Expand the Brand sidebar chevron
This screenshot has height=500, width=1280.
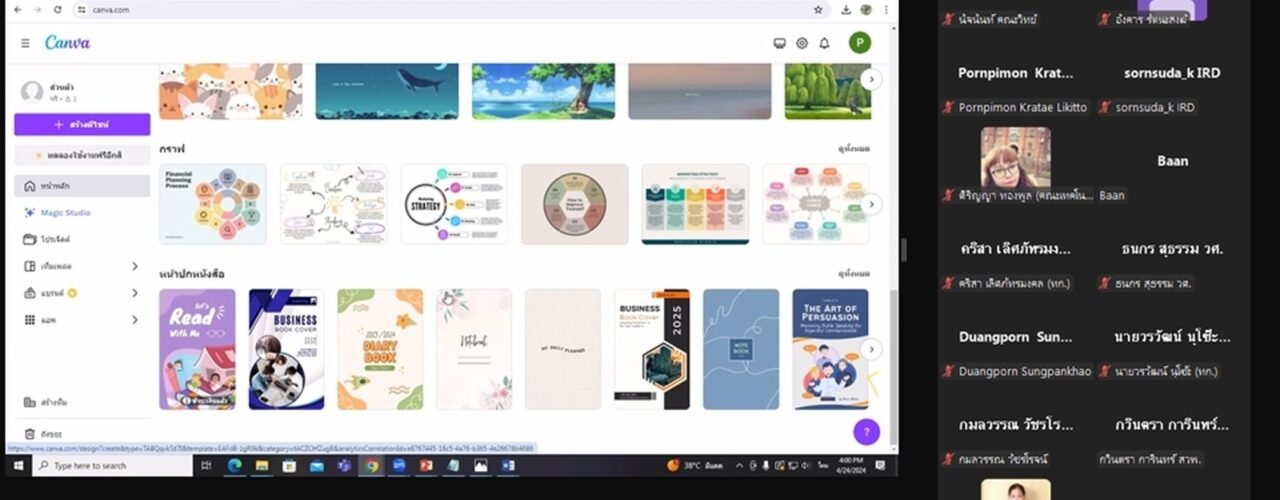click(135, 293)
